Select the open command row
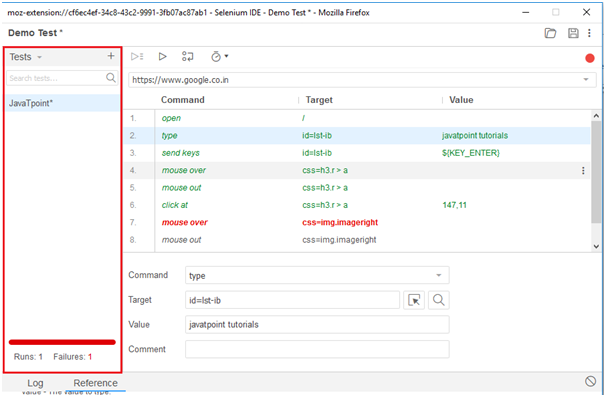The image size is (606, 397). click(357, 118)
